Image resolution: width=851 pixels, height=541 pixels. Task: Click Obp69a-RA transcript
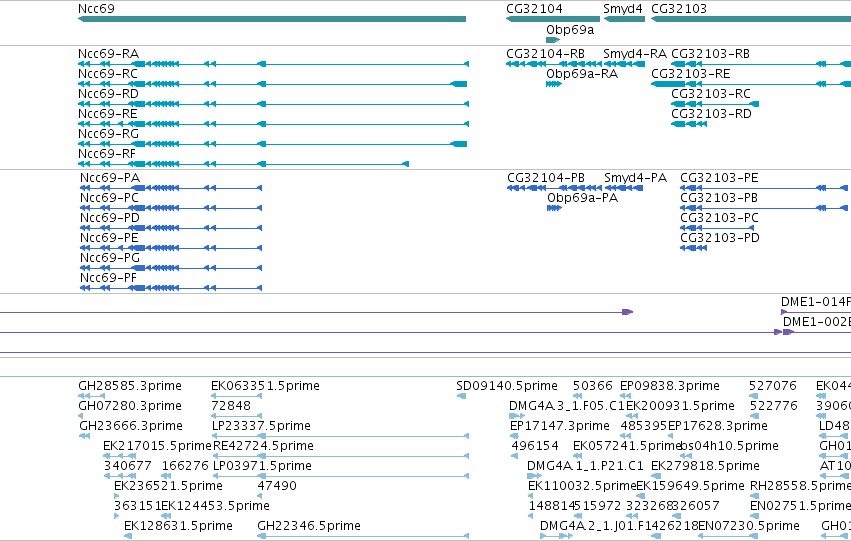point(554,84)
